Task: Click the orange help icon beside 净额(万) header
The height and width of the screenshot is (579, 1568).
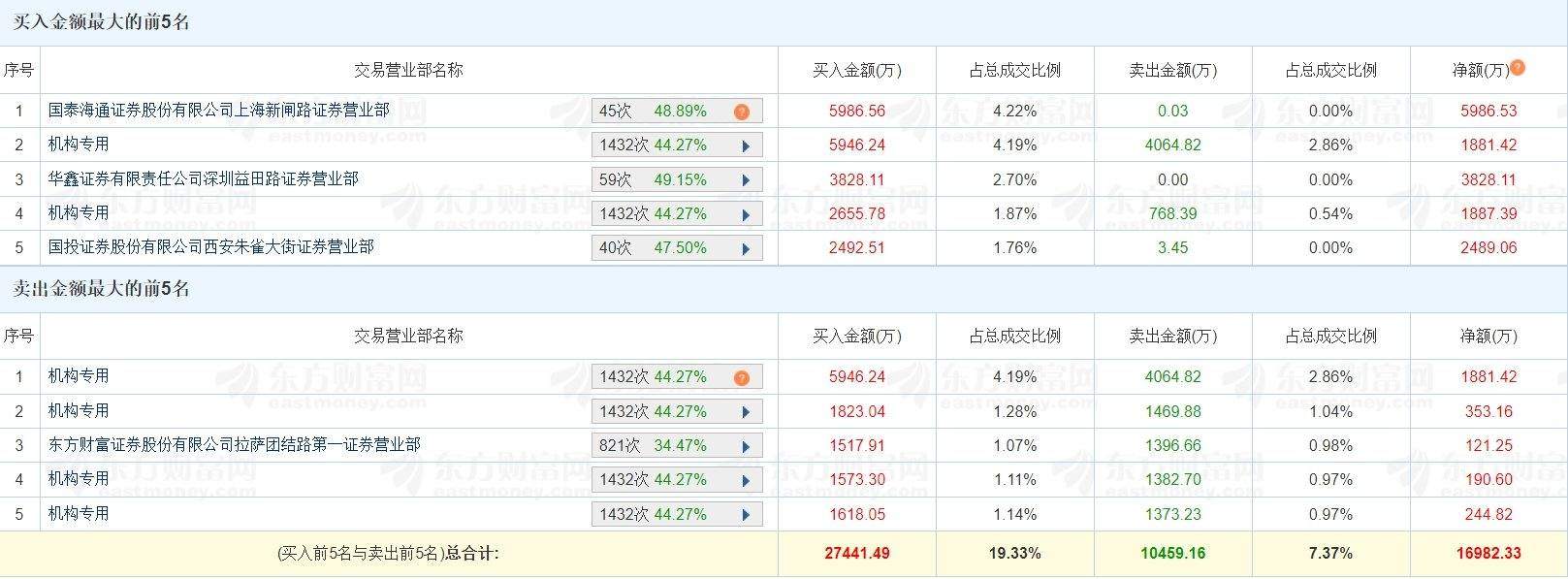Action: (x=1518, y=68)
